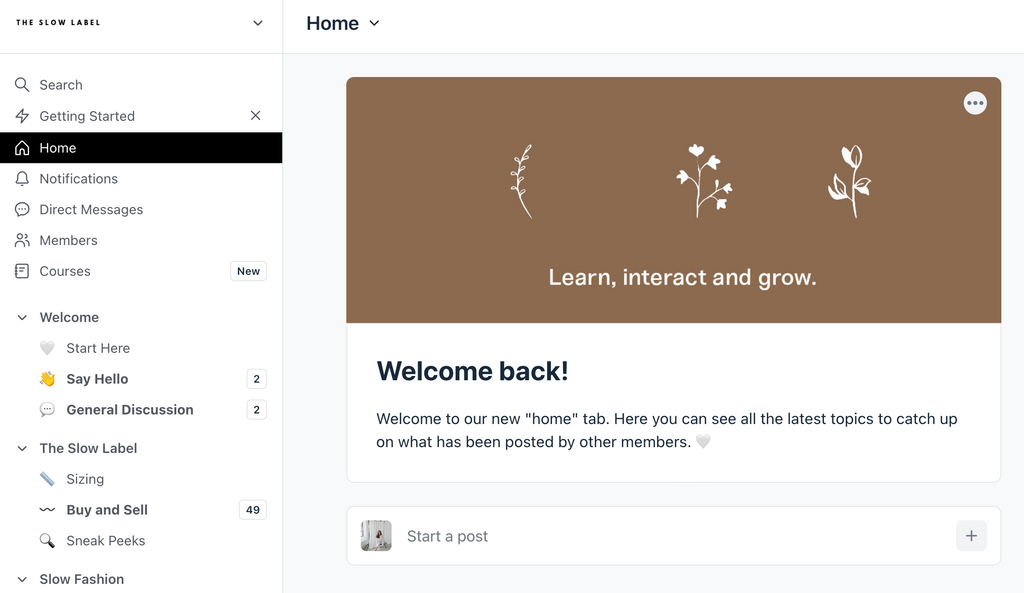Click the three-dot banner options button
This screenshot has width=1024, height=593.
click(975, 103)
